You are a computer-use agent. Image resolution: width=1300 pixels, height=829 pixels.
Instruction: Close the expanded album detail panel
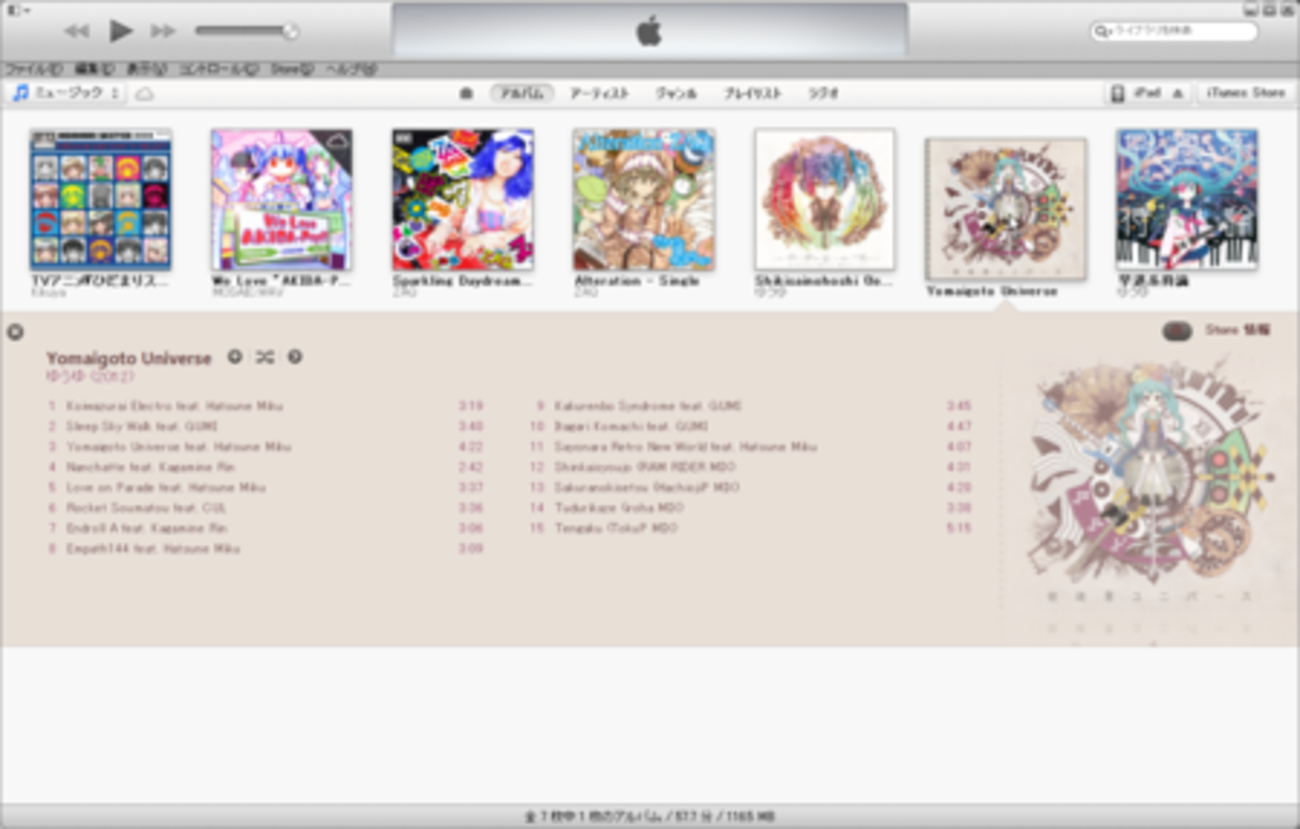(15, 332)
